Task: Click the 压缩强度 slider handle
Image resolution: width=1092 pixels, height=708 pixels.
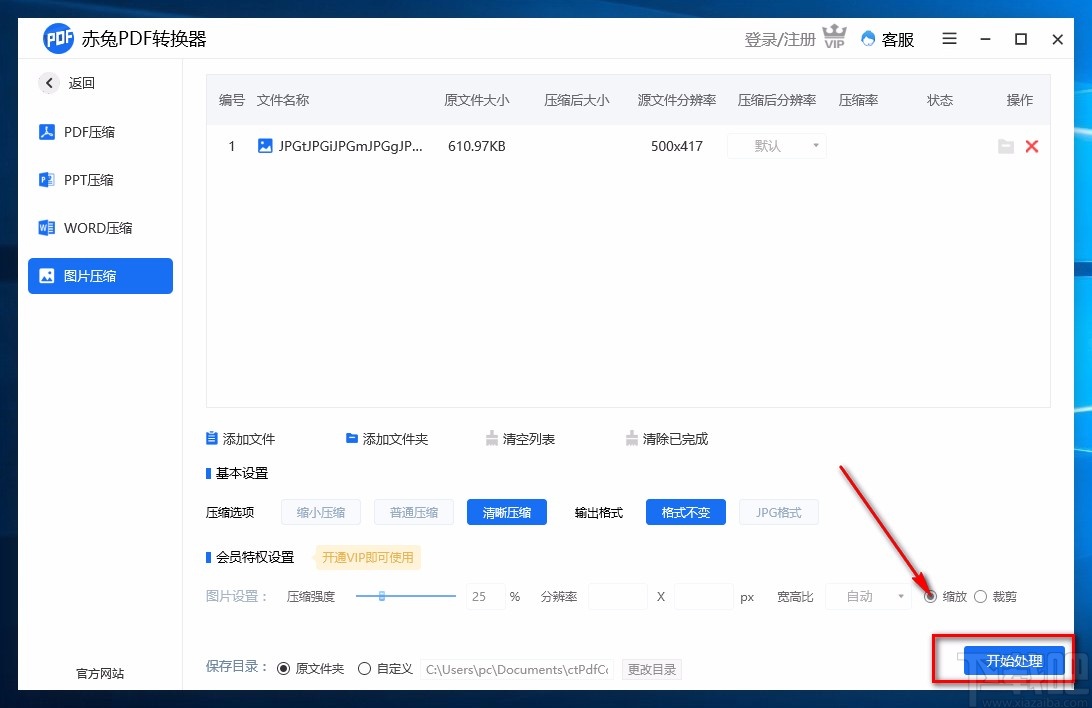Action: point(383,596)
